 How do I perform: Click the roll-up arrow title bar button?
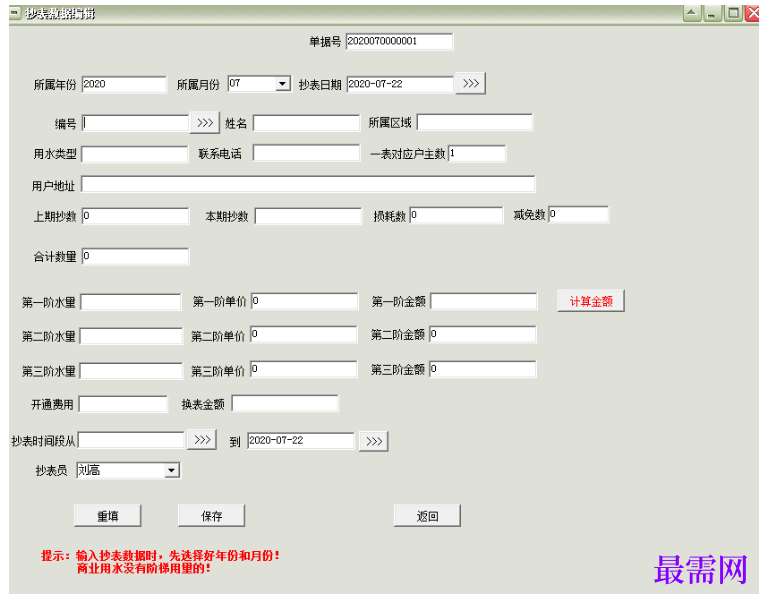pos(691,13)
